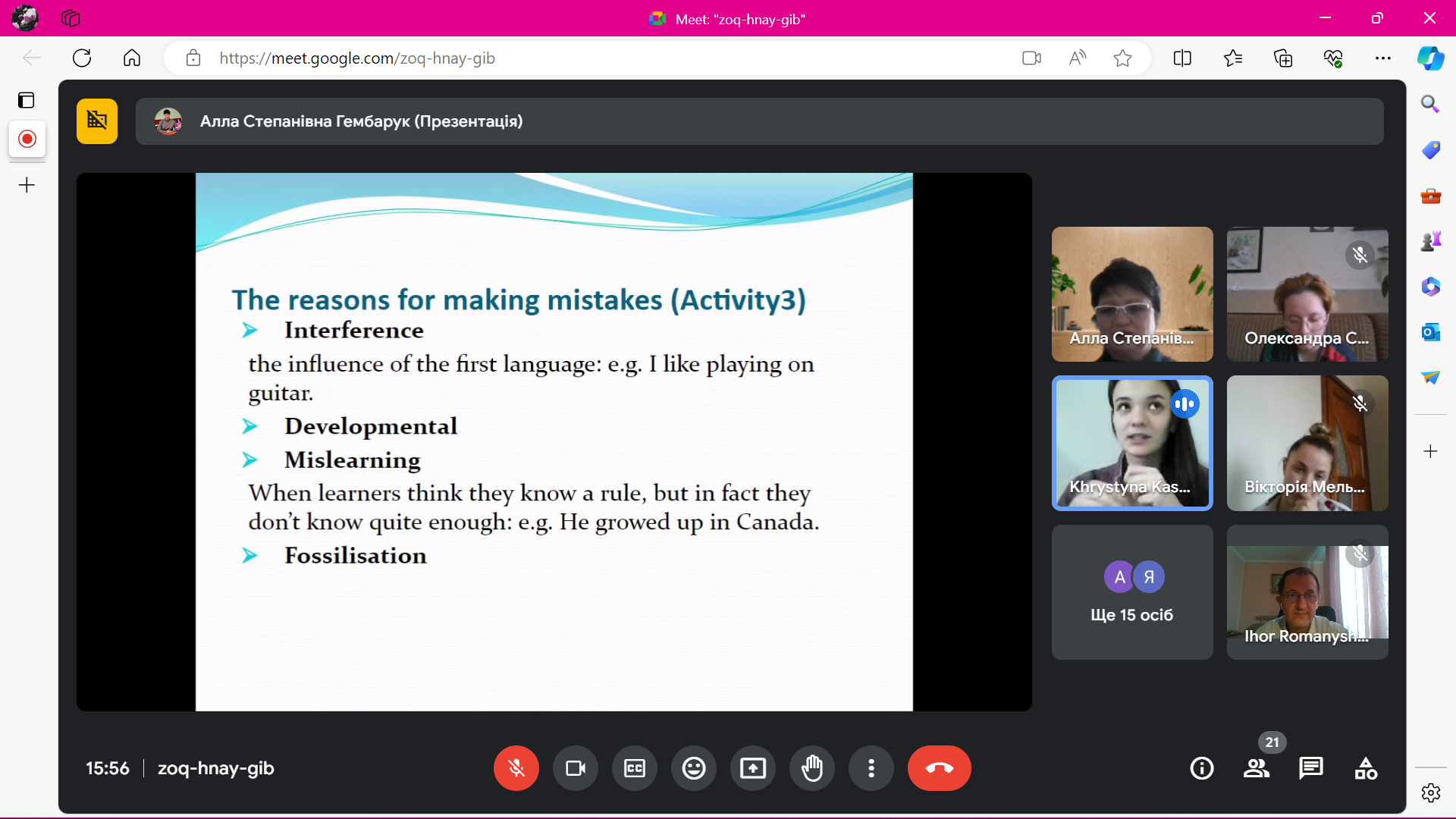Screen dimensions: 1456x819
Task: Click the browser address bar URL
Action: click(x=356, y=58)
